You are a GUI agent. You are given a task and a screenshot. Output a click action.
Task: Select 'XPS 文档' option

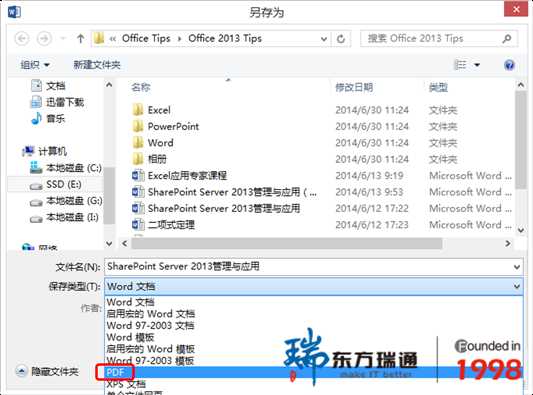pos(126,384)
